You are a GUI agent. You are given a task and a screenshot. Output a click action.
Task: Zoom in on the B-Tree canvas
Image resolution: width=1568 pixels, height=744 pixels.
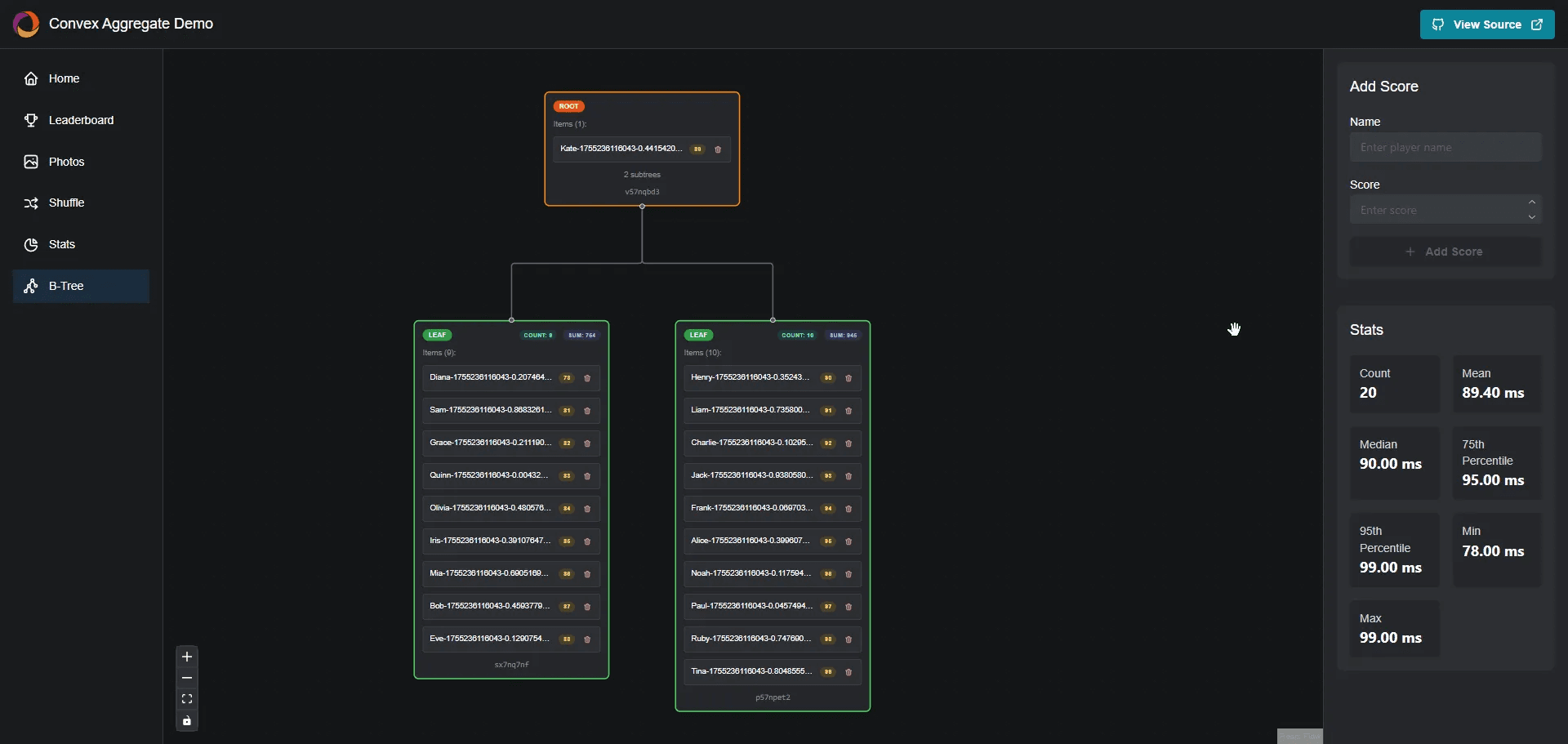click(x=187, y=657)
